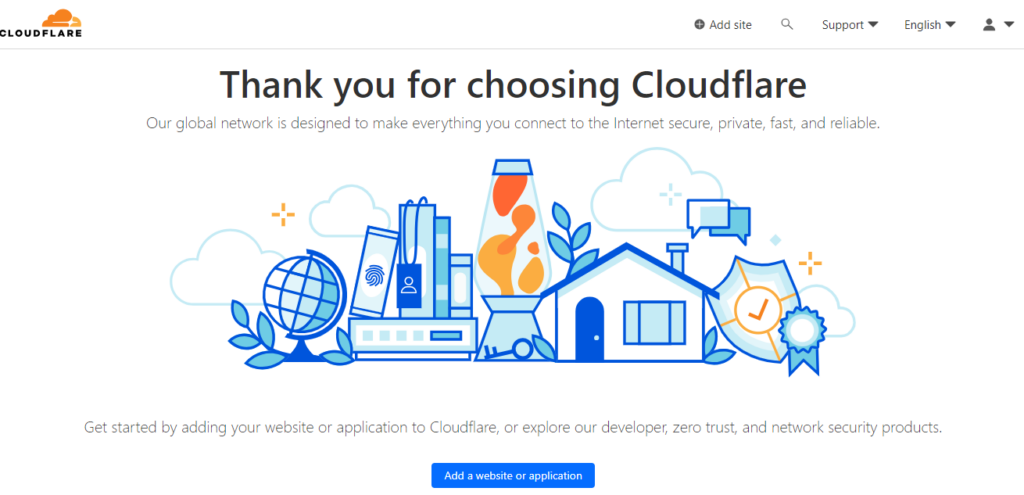Click the blue ribbon award badge
1024x495 pixels.
[x=801, y=335]
